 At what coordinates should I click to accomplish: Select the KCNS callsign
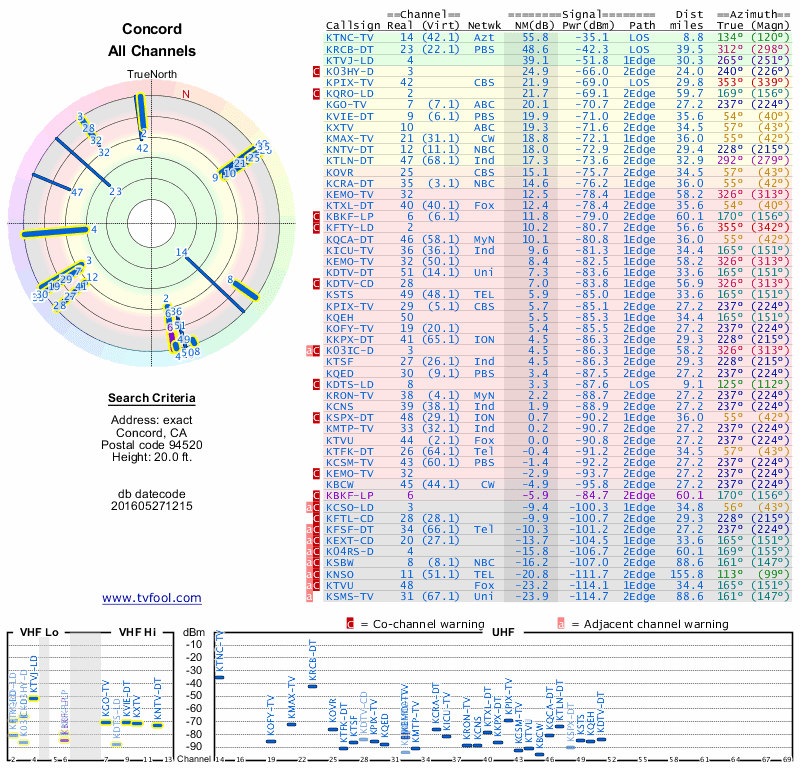(340, 407)
